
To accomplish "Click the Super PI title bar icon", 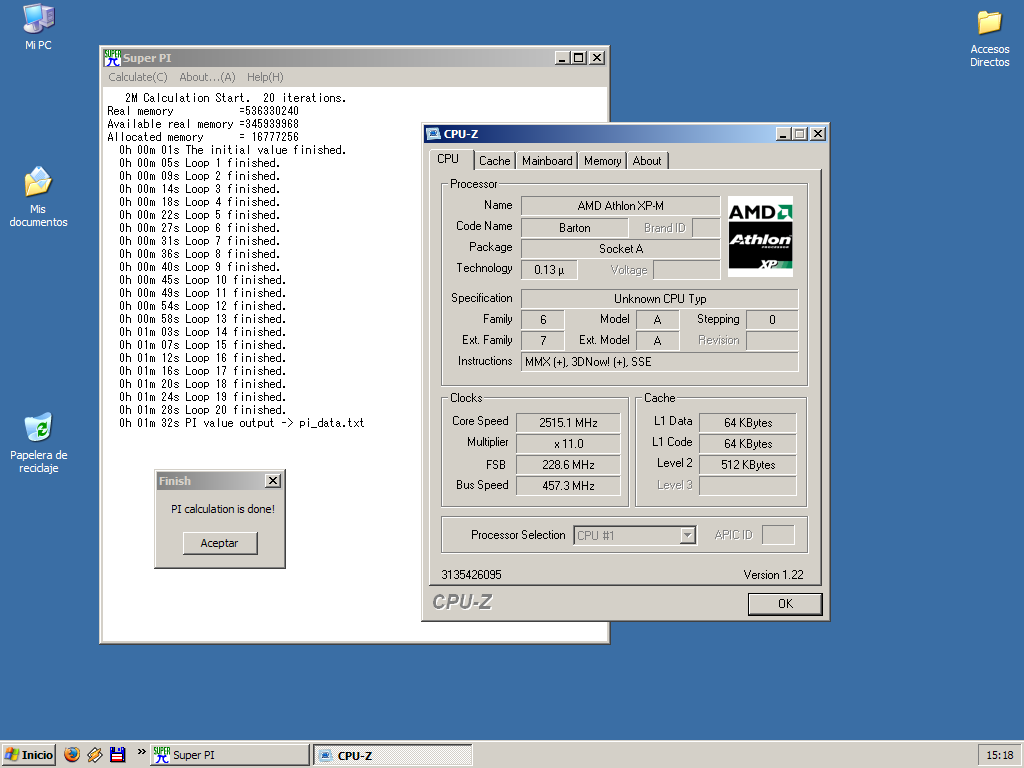I will coord(112,58).
